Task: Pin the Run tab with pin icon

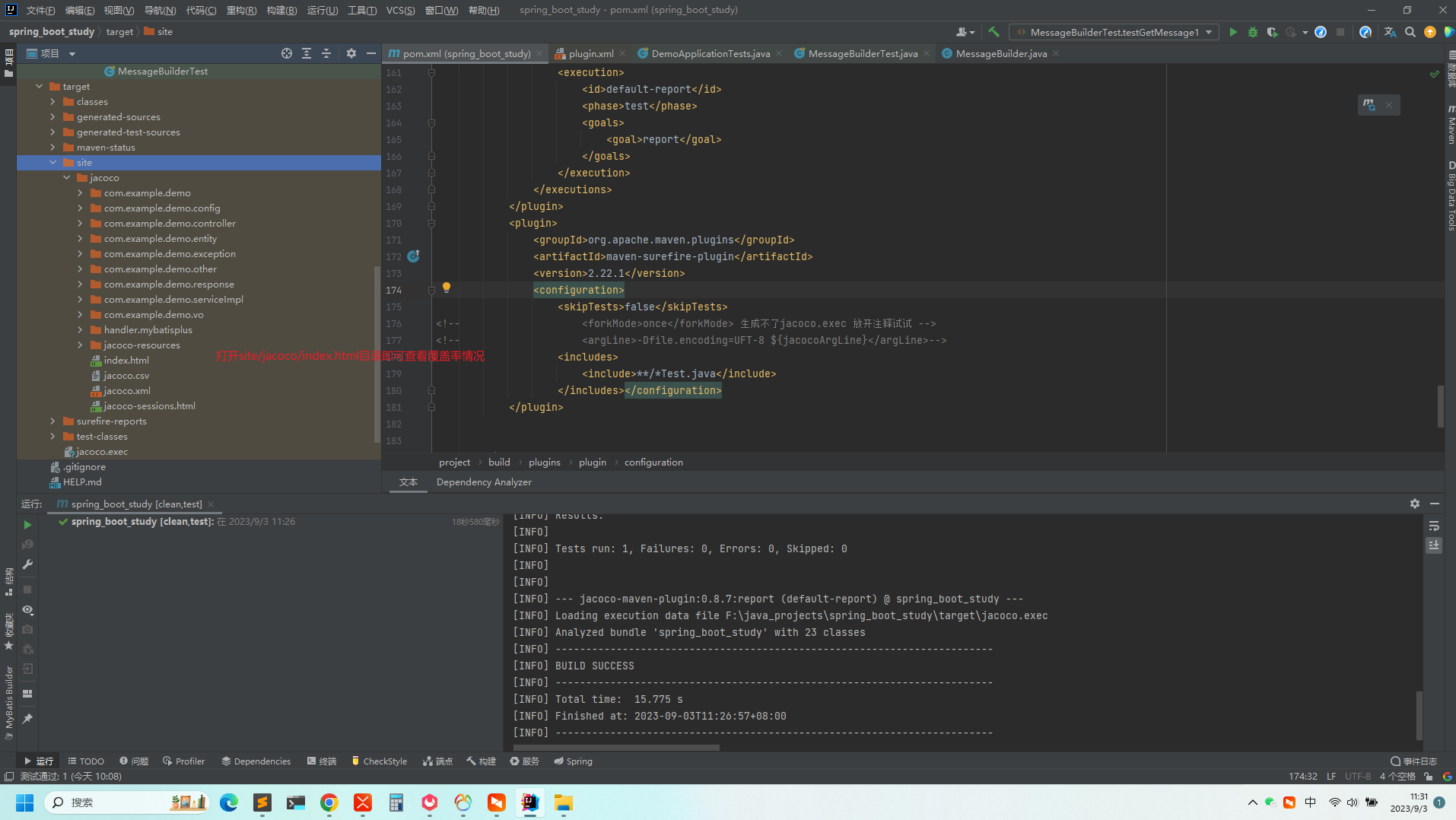Action: pyautogui.click(x=27, y=718)
